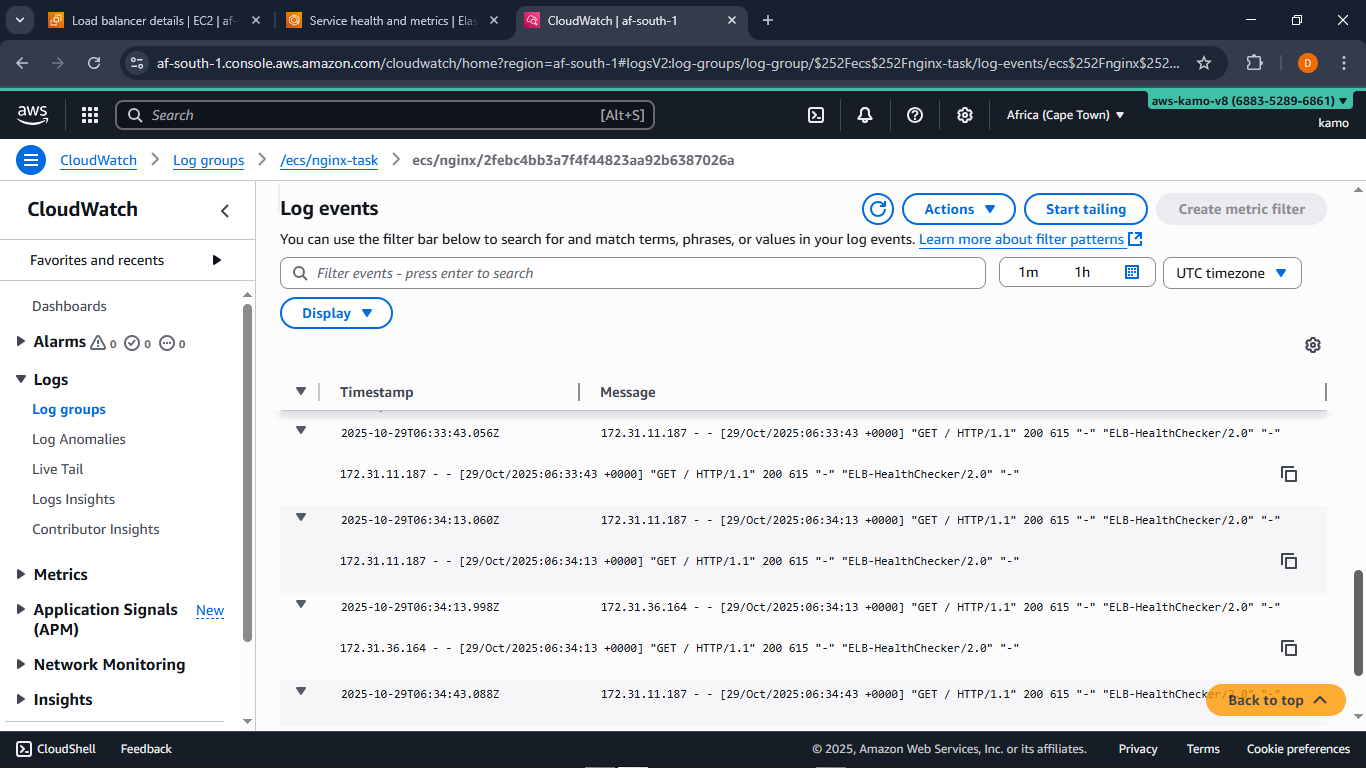Open the blue hamburger navigation menu
This screenshot has height=768, width=1366.
coord(31,159)
